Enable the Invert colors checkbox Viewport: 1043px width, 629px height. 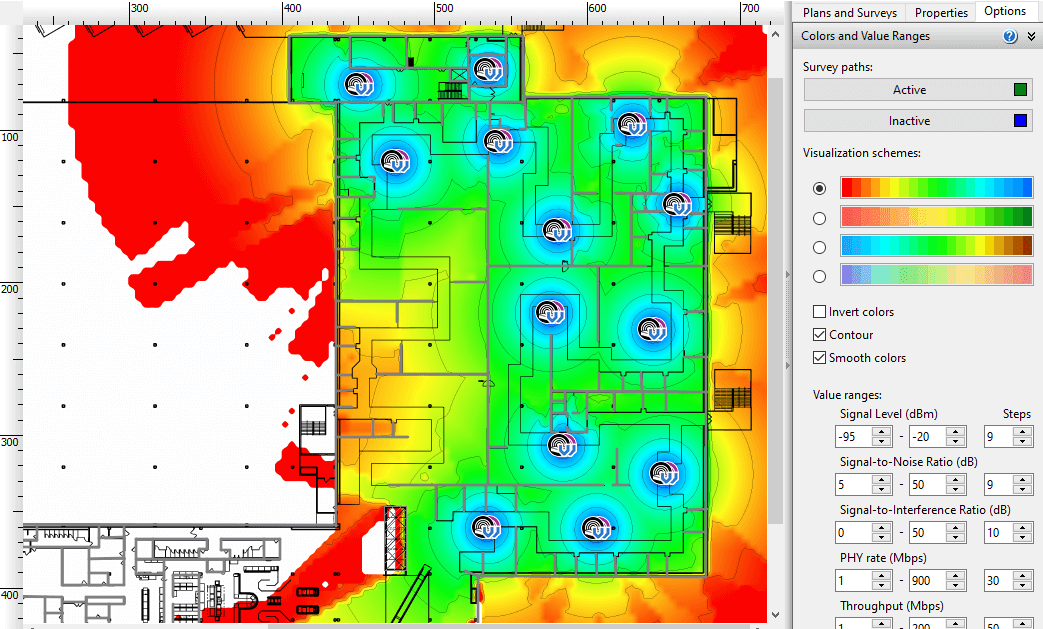click(820, 312)
